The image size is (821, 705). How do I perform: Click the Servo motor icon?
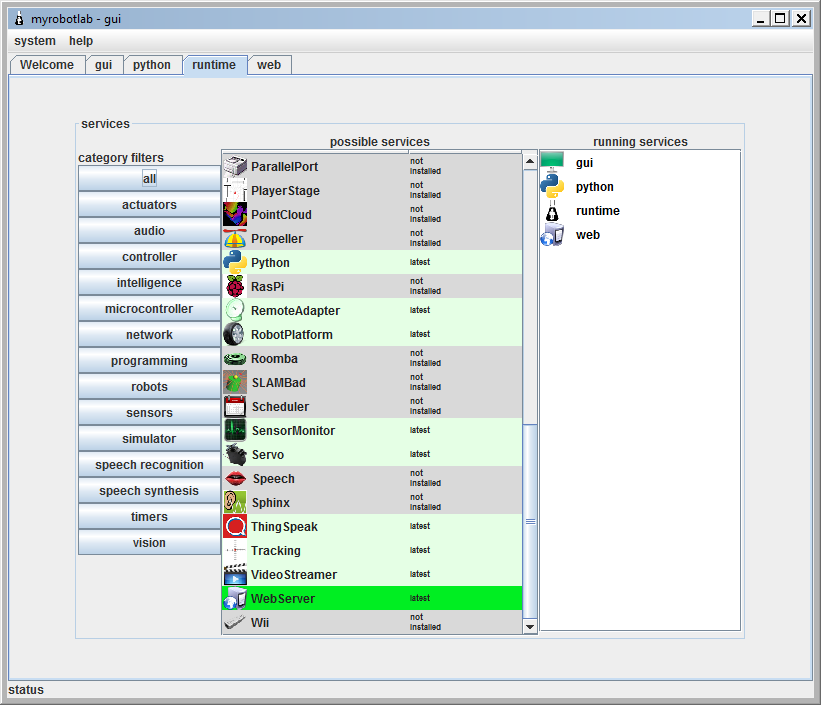(x=235, y=455)
